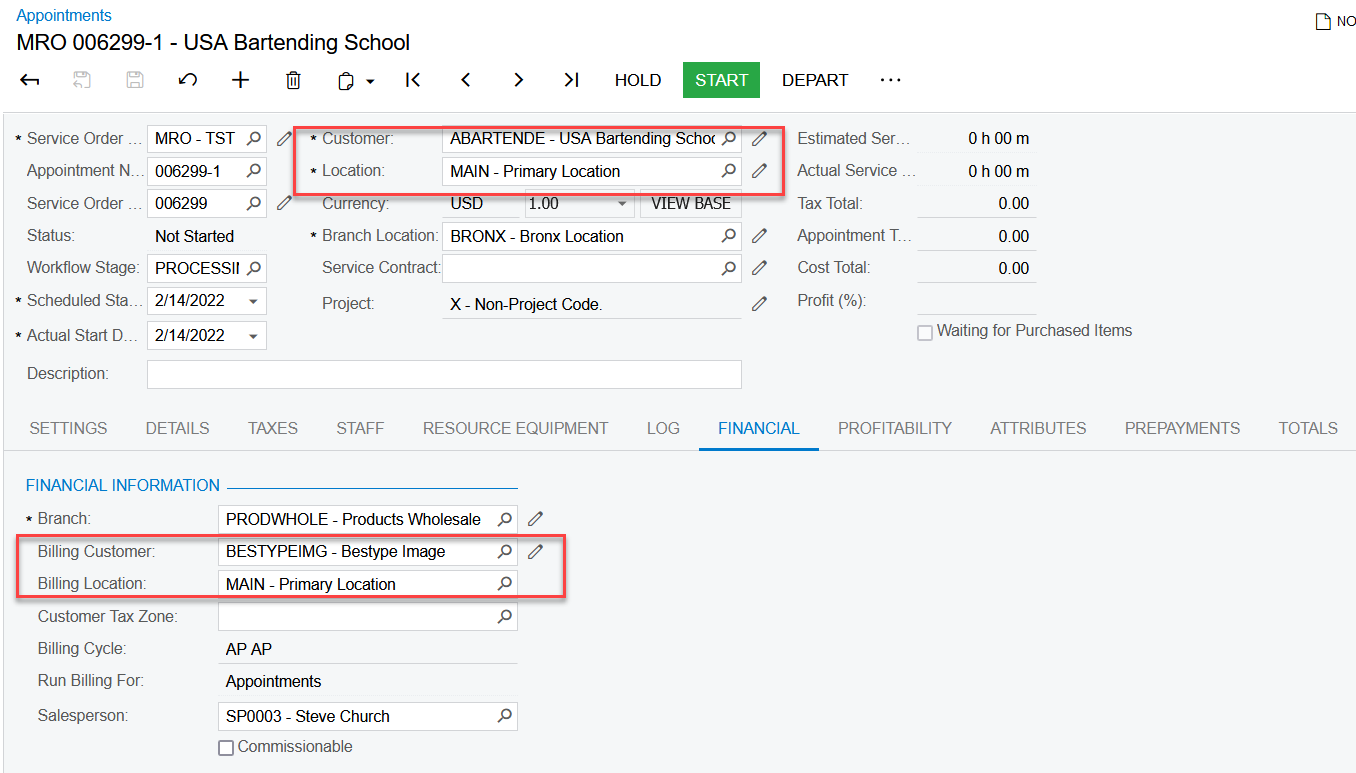Click the delete trash icon

293,80
